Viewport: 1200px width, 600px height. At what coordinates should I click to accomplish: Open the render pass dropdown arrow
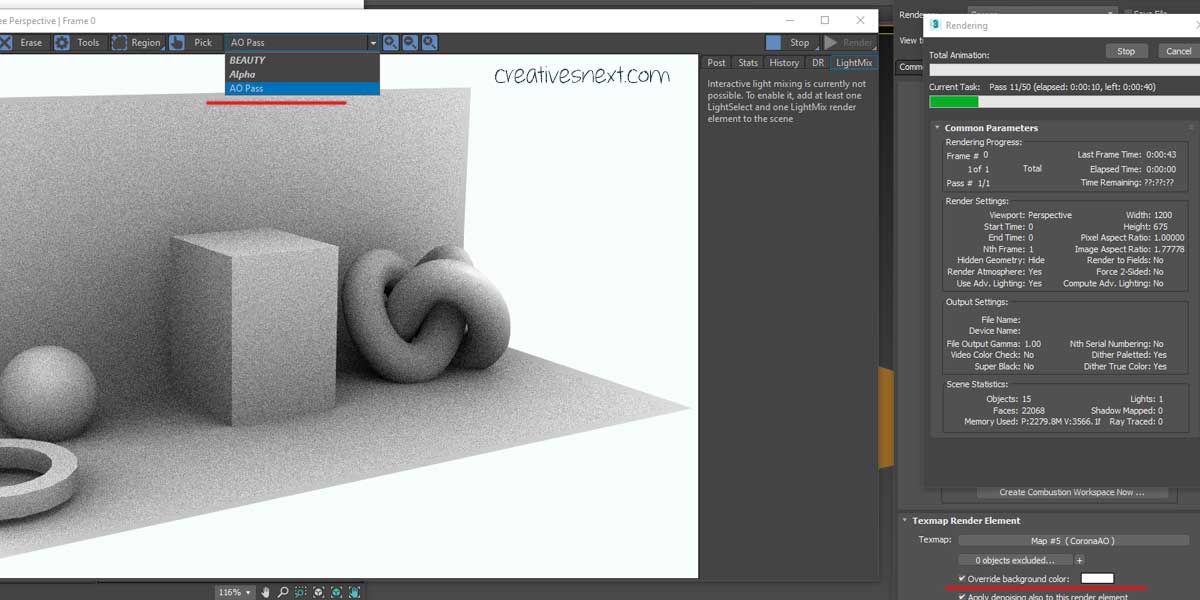point(373,43)
